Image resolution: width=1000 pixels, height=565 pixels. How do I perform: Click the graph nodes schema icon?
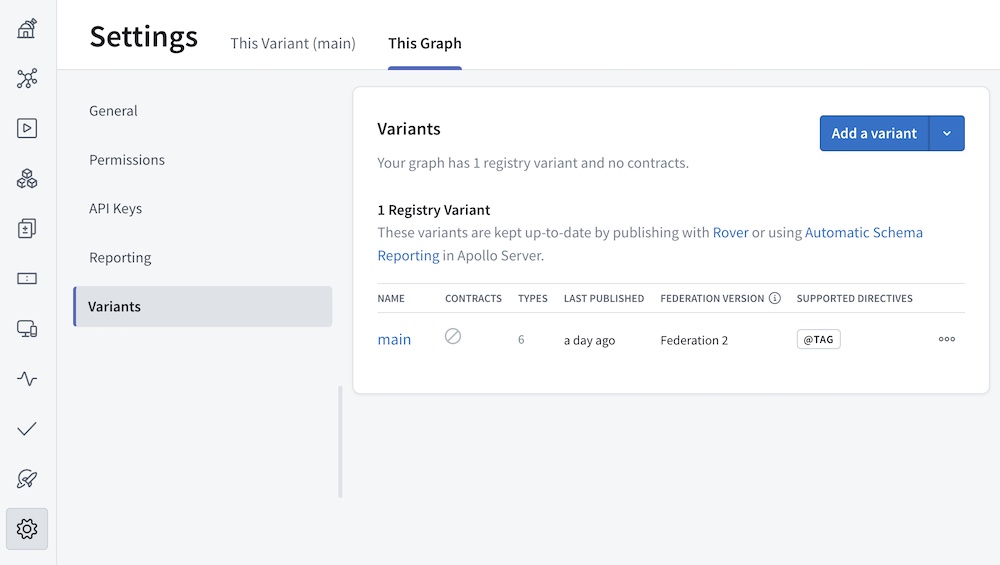click(x=27, y=79)
